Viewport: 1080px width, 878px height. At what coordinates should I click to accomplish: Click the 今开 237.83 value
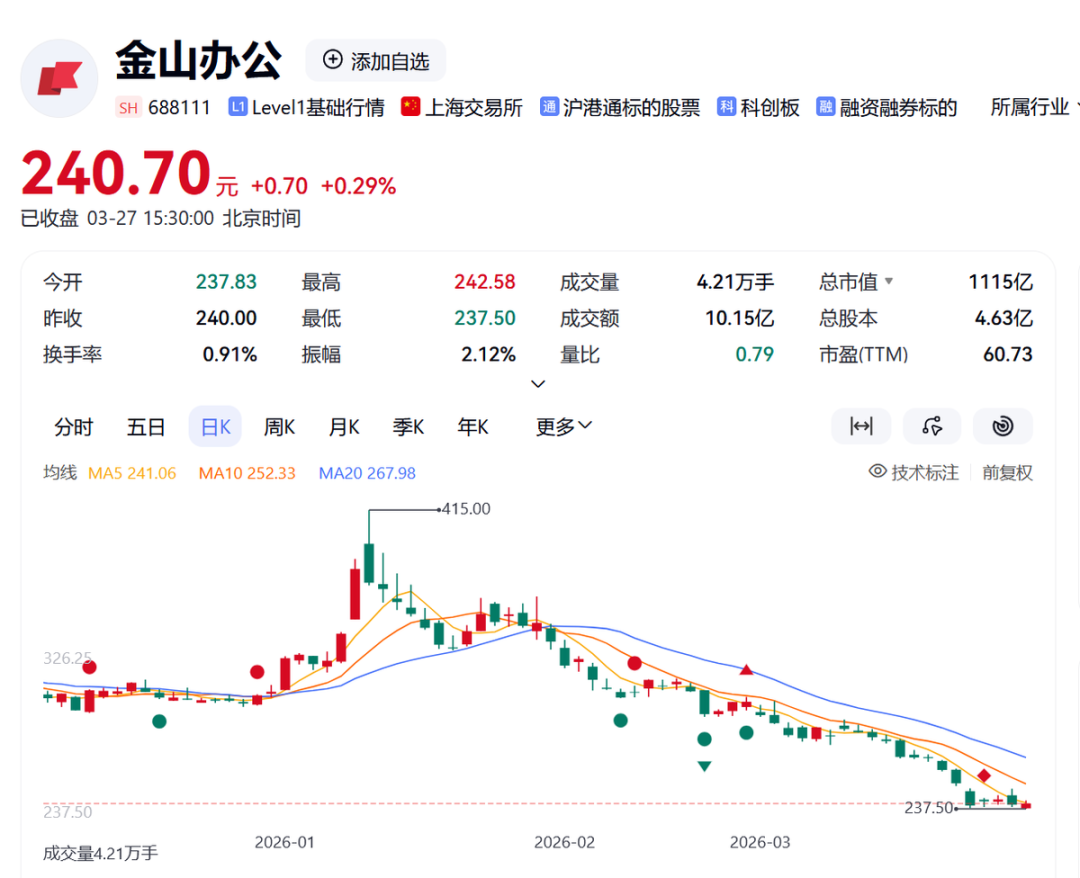click(226, 282)
